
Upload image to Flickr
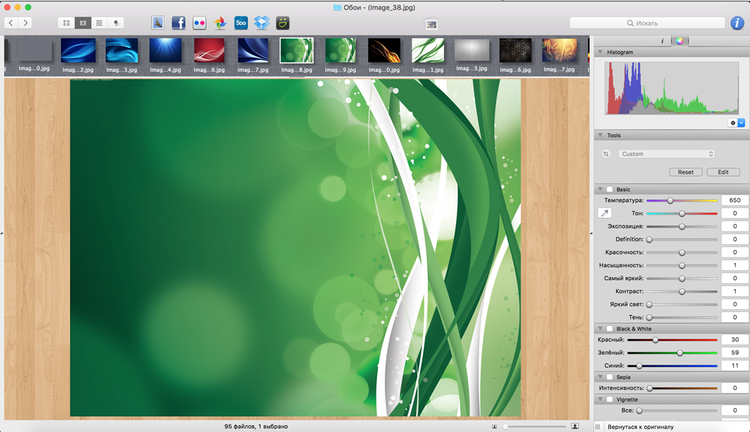[x=199, y=22]
